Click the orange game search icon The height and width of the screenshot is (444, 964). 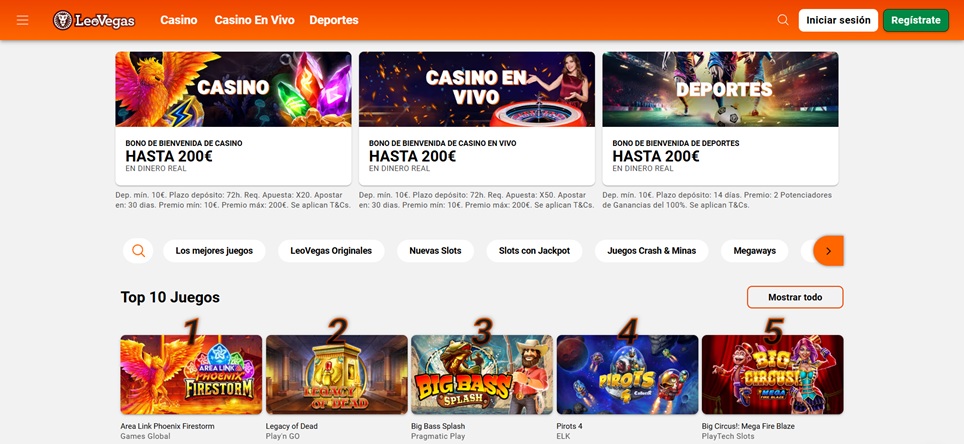coord(138,251)
